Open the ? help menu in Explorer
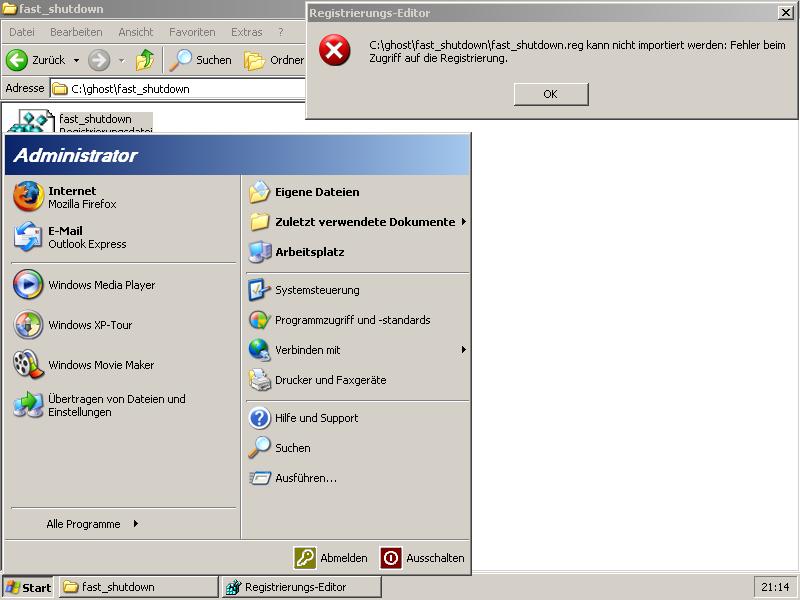800x600 pixels. tap(281, 32)
